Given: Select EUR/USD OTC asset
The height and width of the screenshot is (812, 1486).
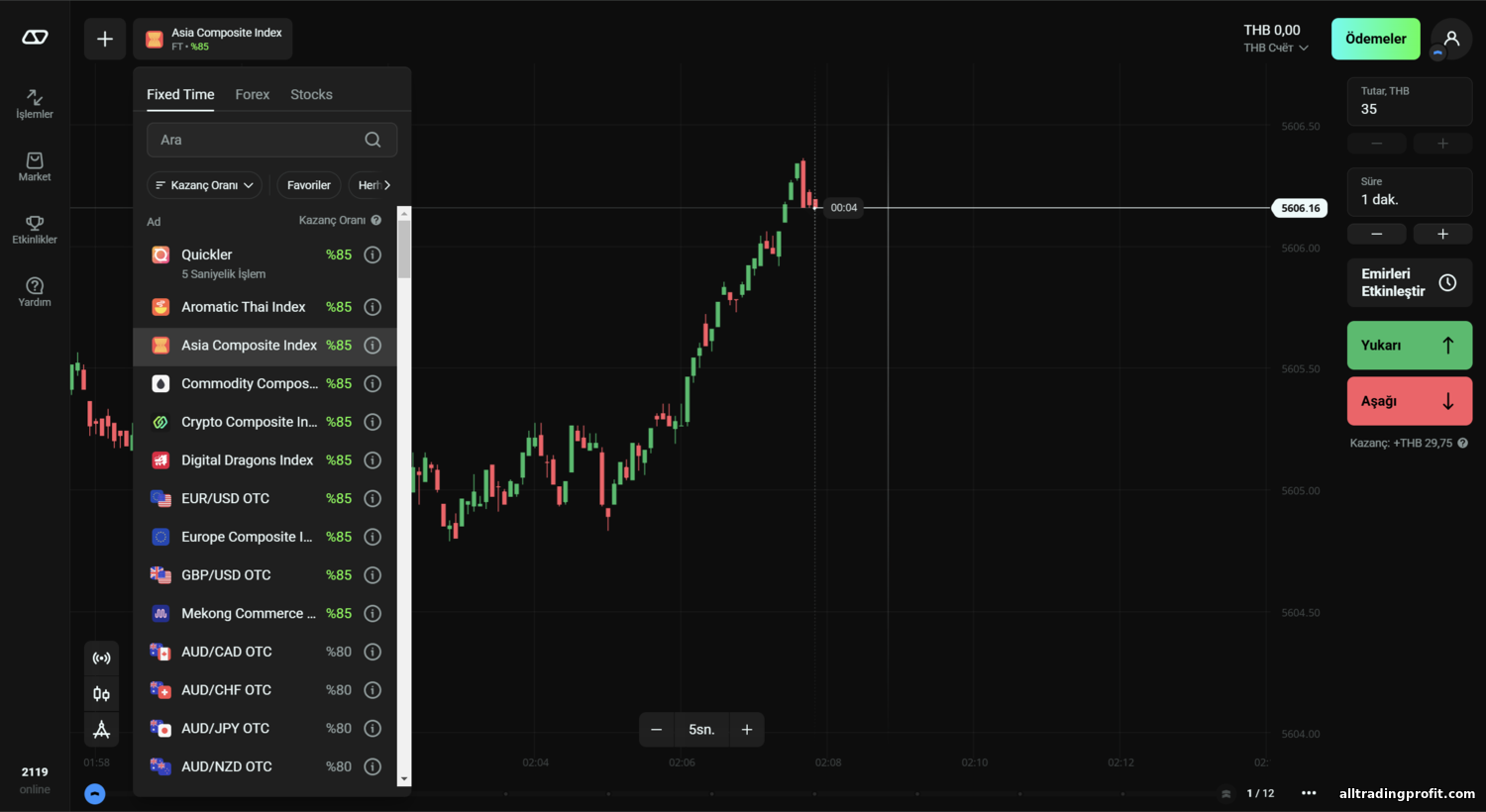Looking at the screenshot, I should click(265, 498).
